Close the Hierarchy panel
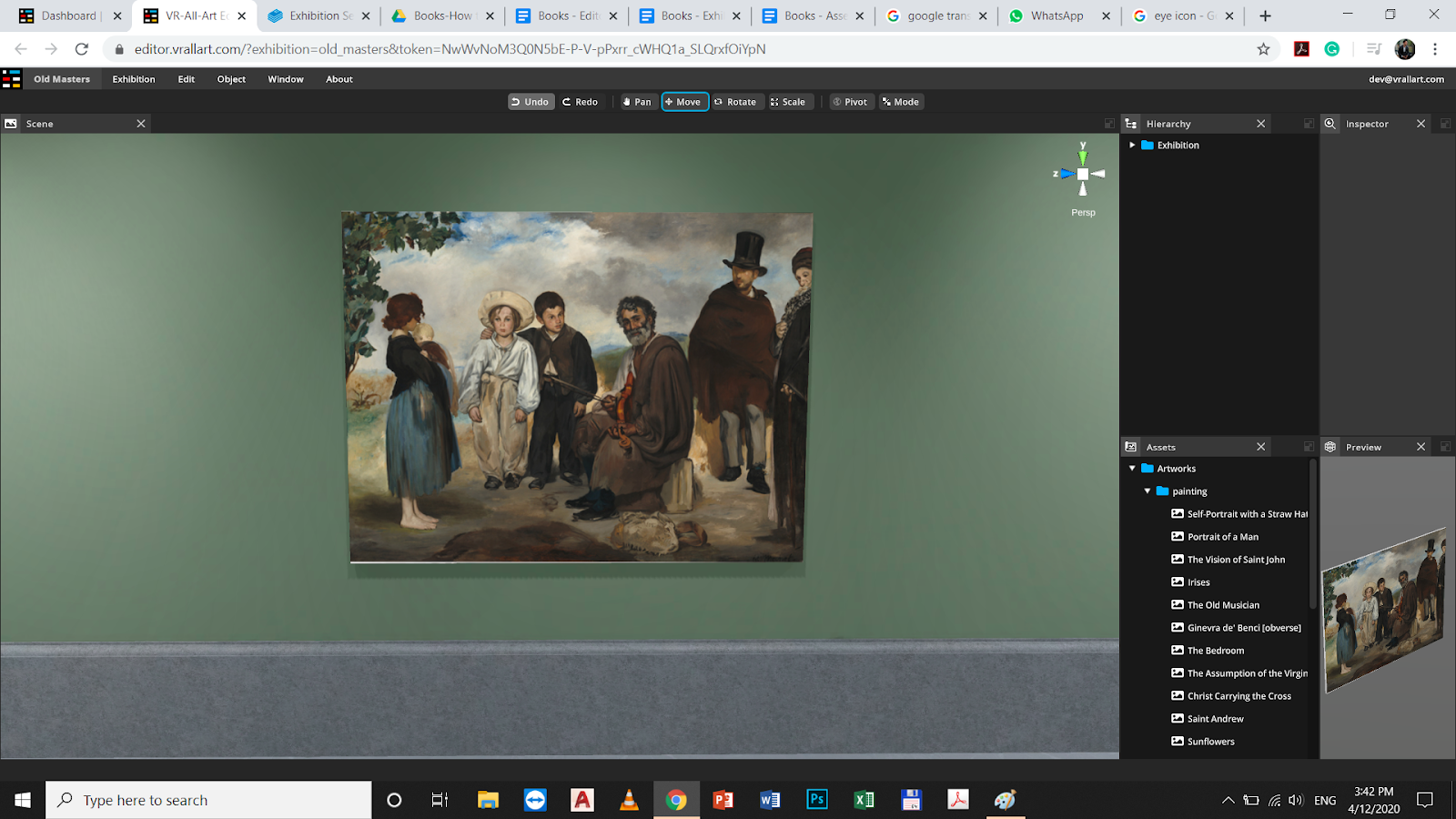The height and width of the screenshot is (819, 1456). 1261,124
